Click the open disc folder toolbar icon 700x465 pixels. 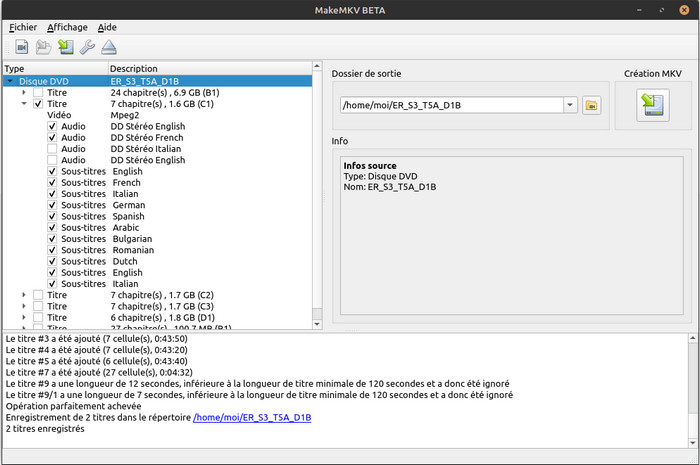[x=43, y=47]
